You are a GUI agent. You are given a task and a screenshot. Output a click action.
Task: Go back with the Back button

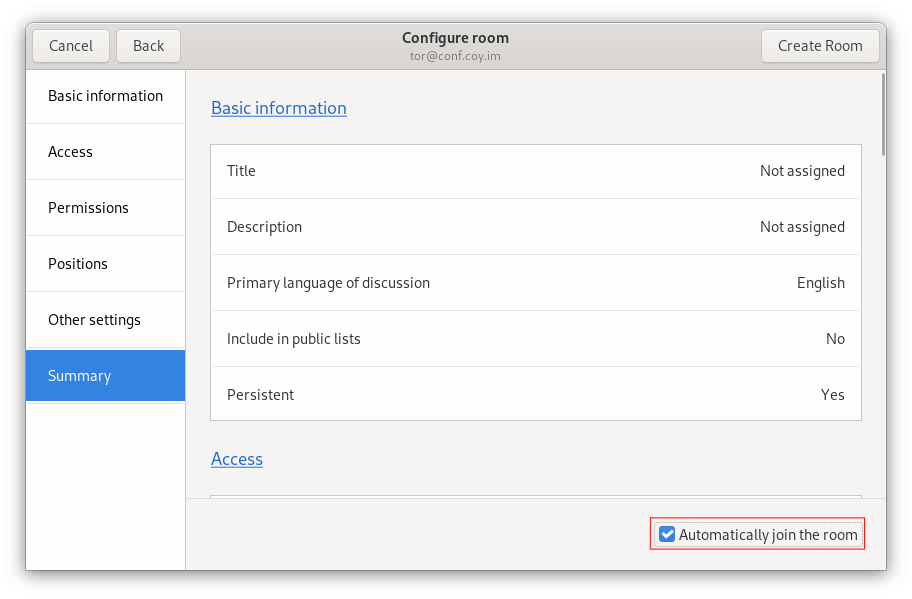coord(148,46)
